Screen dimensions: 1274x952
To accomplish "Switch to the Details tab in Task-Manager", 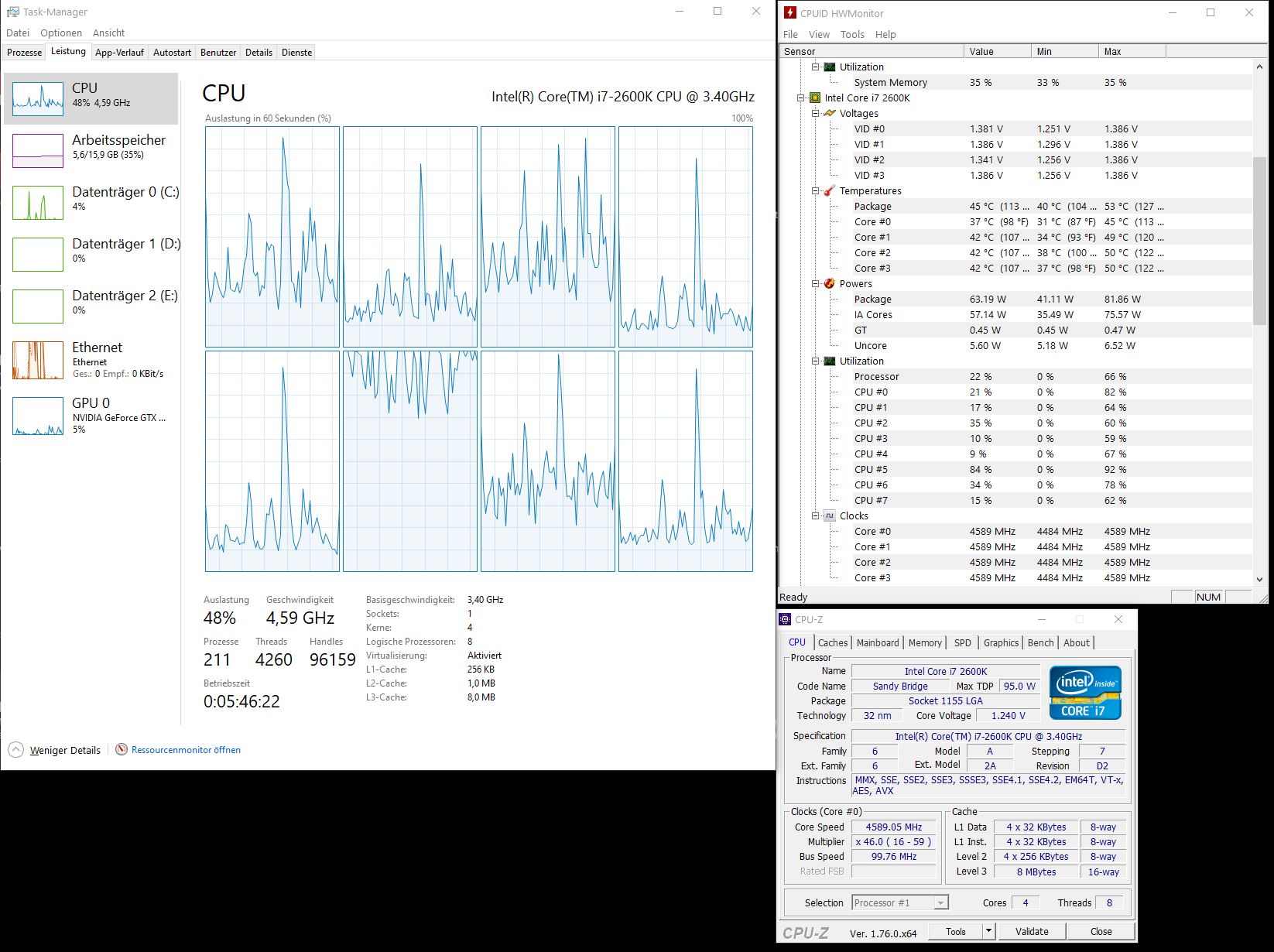I will [259, 53].
